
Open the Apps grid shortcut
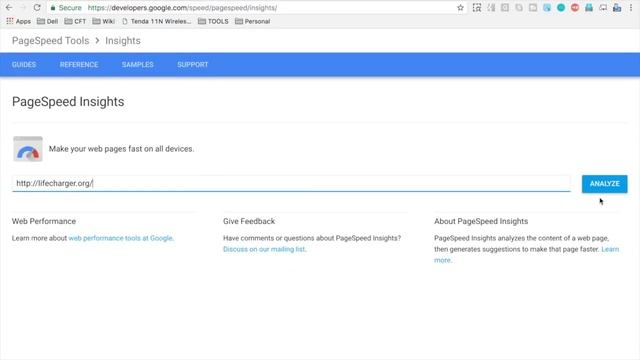(x=18, y=21)
